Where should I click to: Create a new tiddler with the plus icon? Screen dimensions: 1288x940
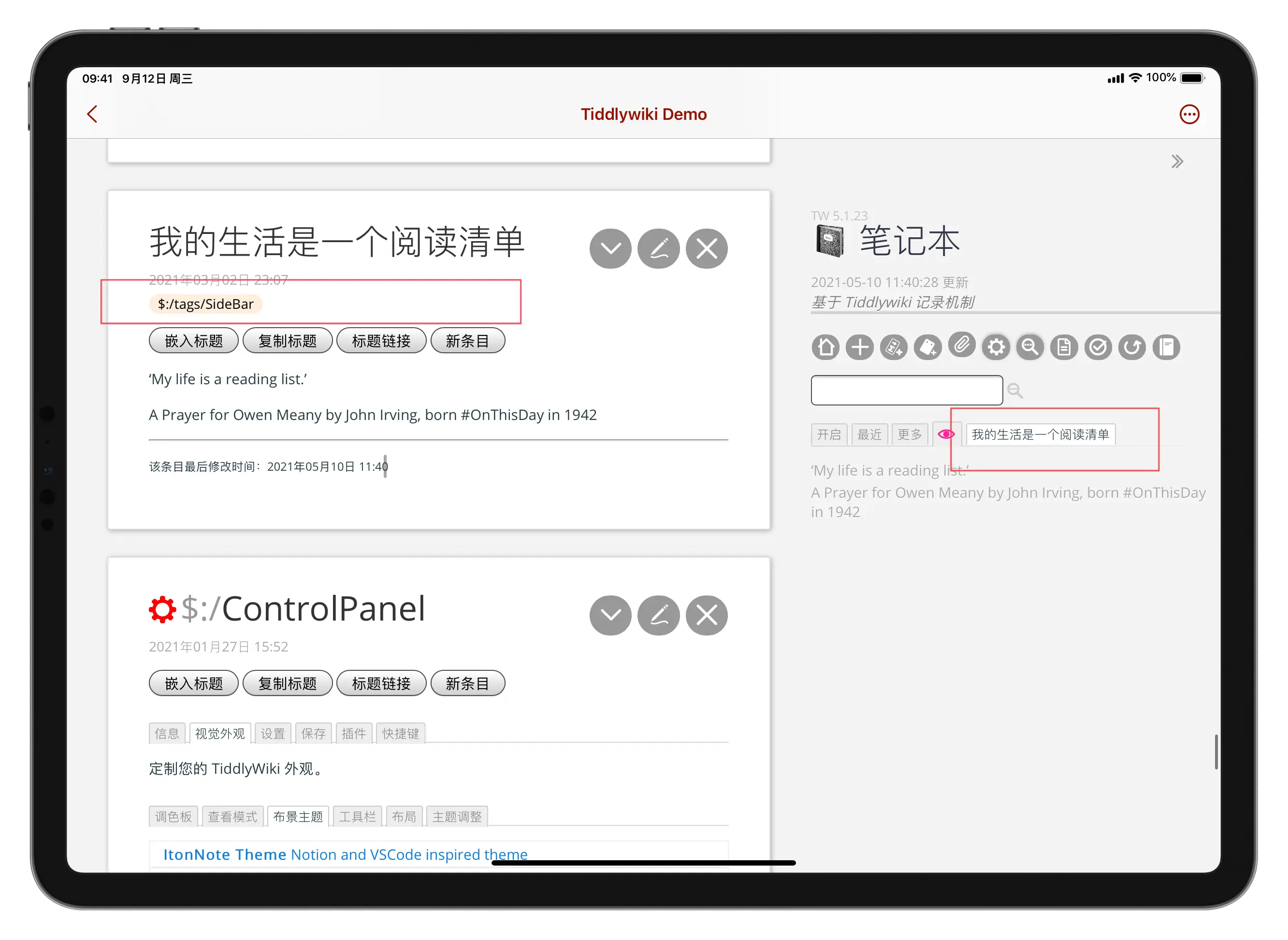pyautogui.click(x=860, y=347)
